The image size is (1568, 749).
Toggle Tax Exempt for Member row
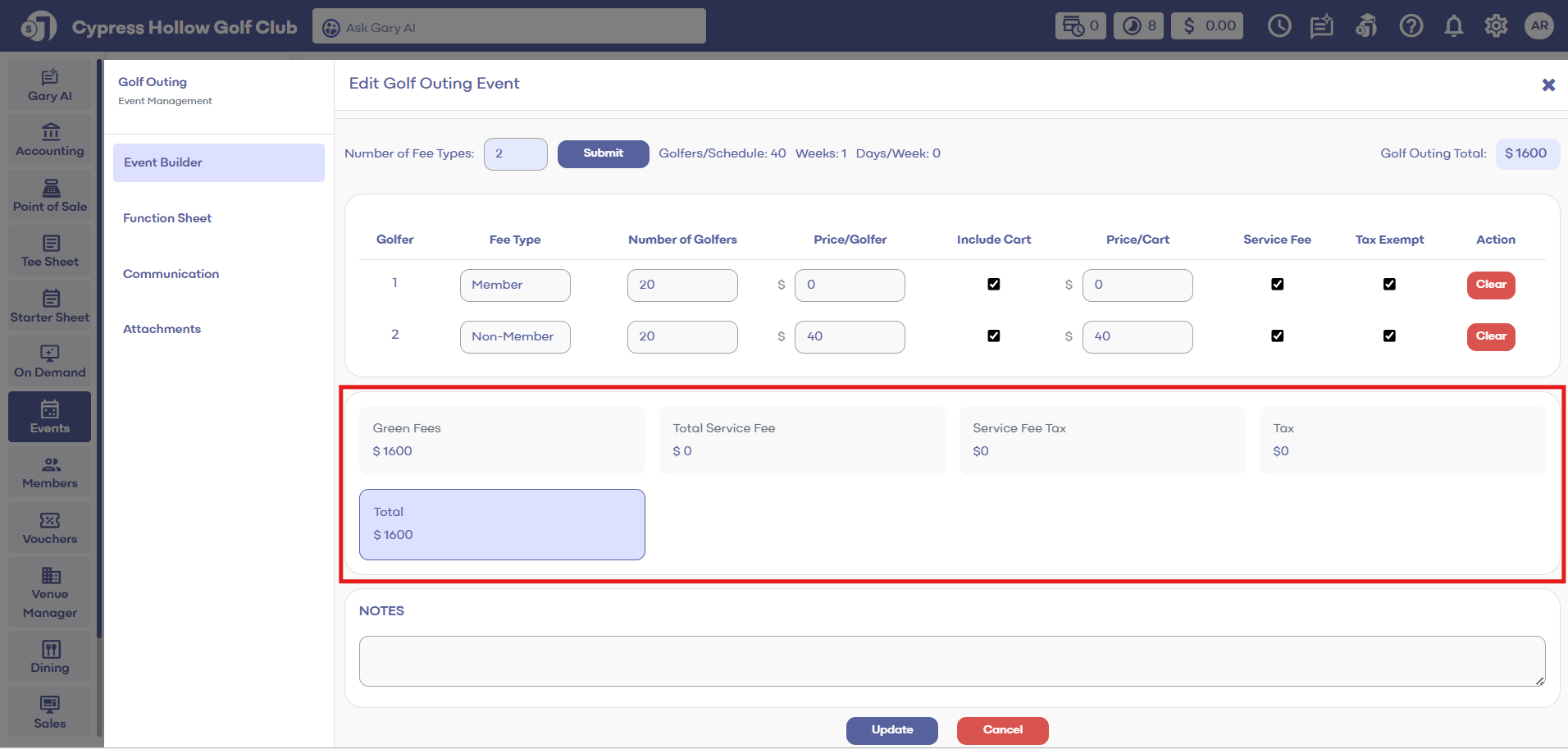click(x=1389, y=285)
